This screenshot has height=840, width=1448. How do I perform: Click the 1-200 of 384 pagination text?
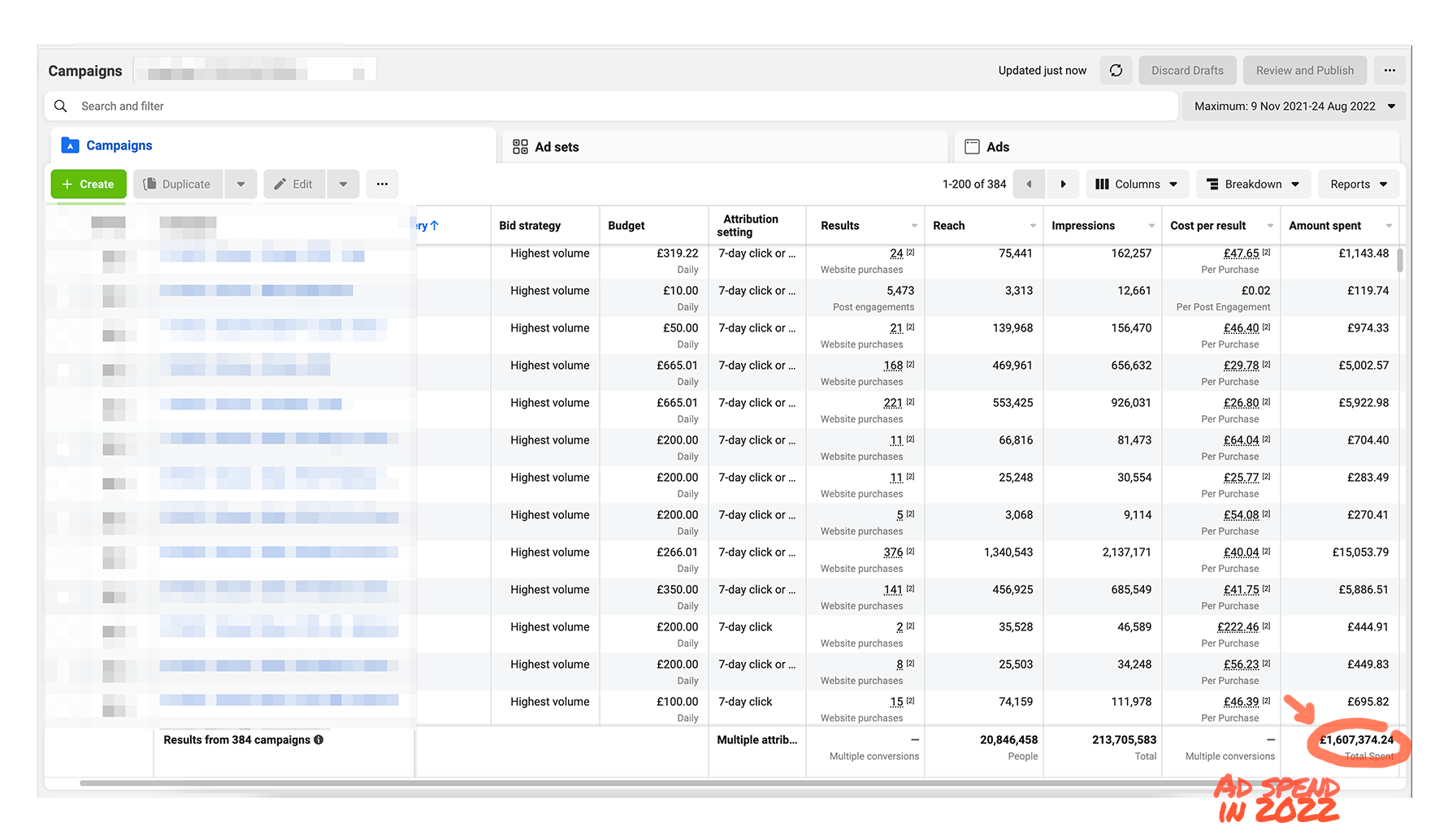point(974,184)
